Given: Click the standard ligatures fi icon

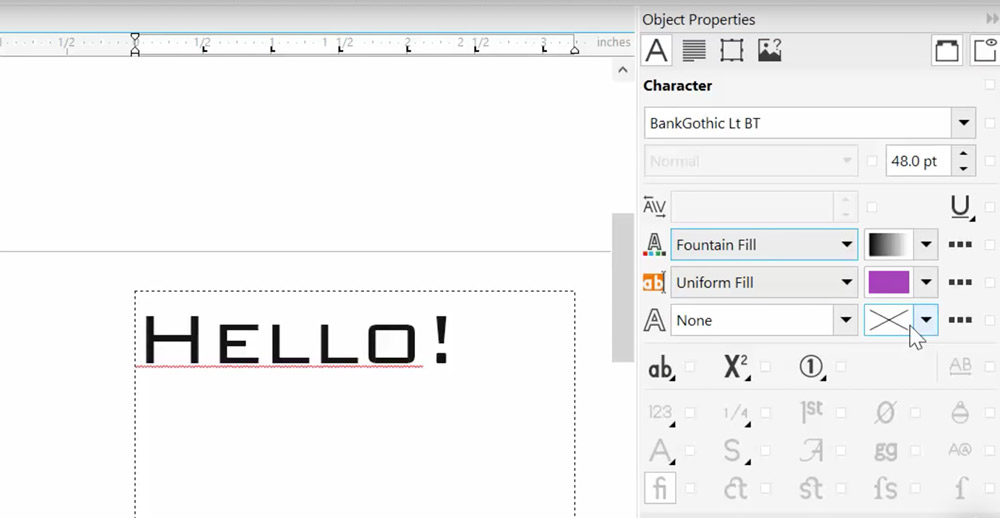Looking at the screenshot, I should point(660,489).
